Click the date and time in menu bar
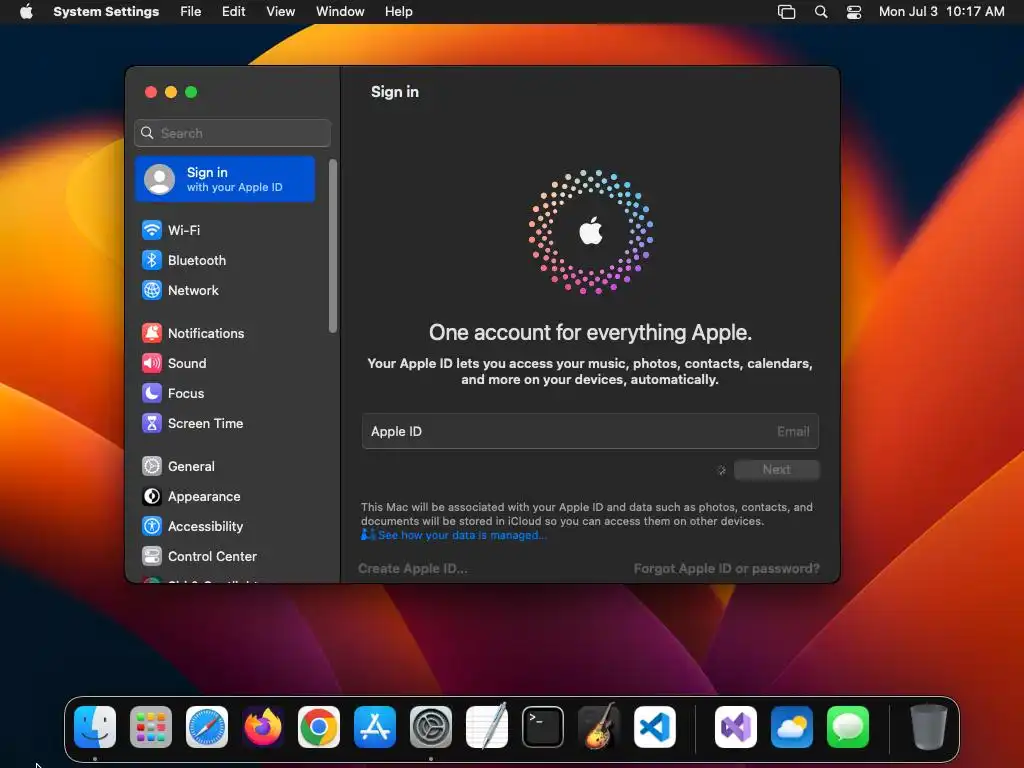Viewport: 1024px width, 768px height. tap(941, 12)
